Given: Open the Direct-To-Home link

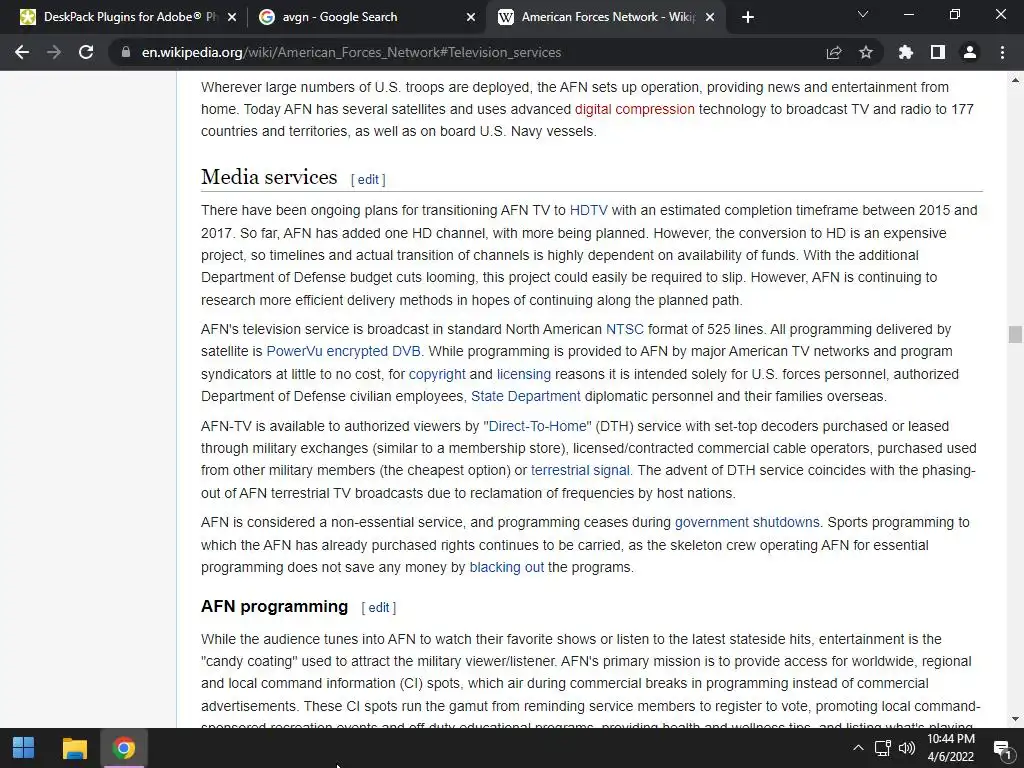Looking at the screenshot, I should 537,426.
